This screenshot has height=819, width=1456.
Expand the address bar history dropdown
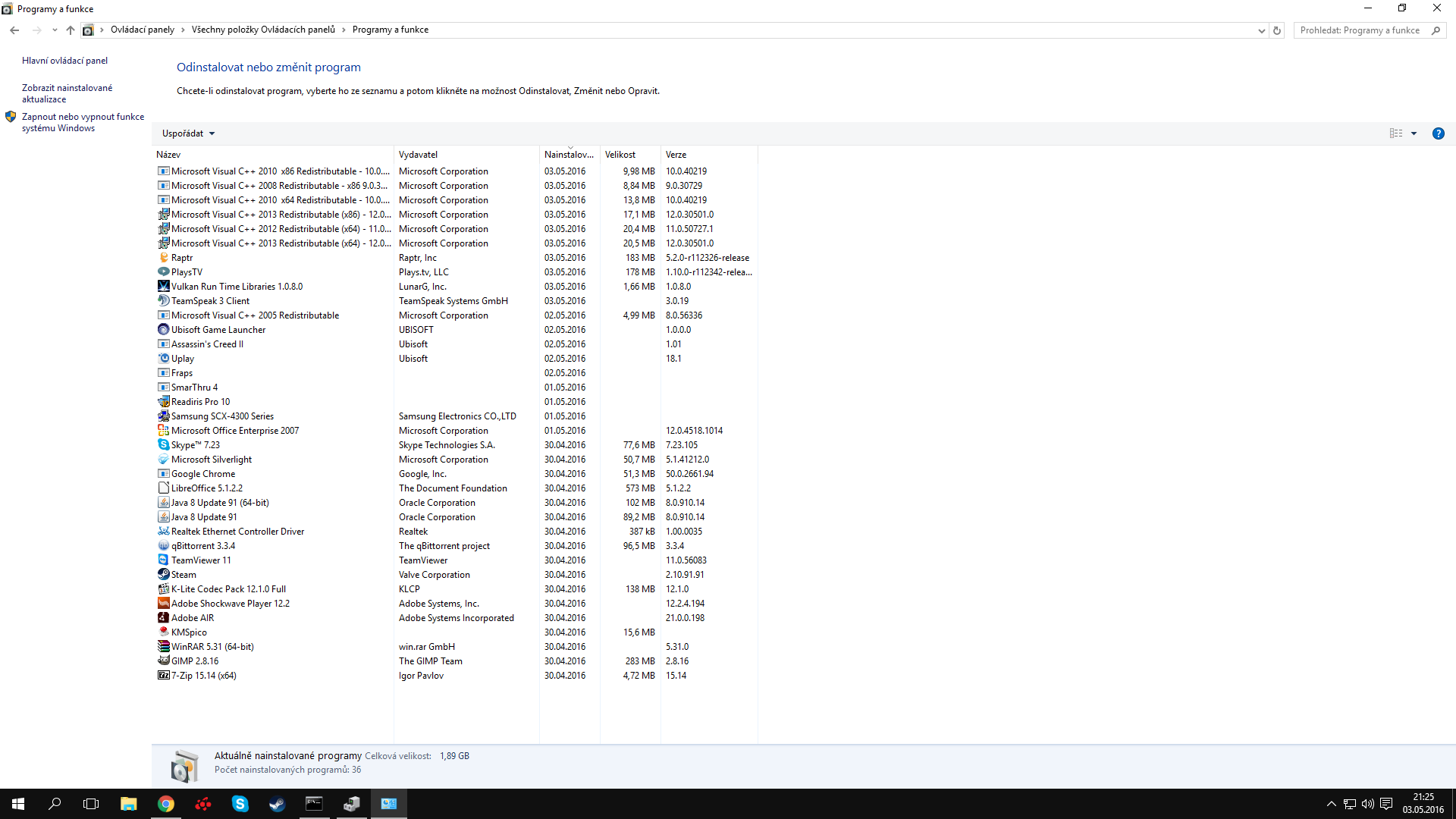[x=1261, y=30]
